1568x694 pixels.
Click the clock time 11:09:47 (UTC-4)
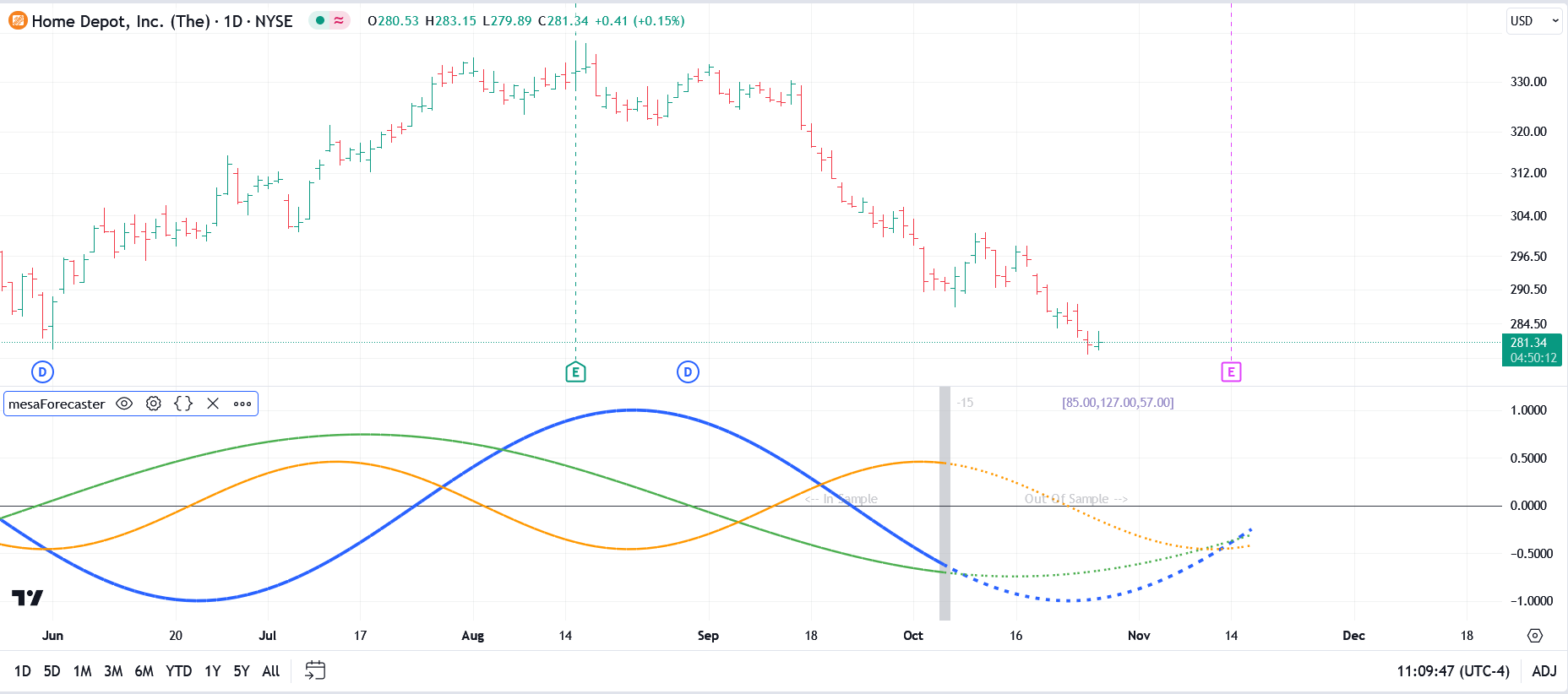click(x=1452, y=671)
